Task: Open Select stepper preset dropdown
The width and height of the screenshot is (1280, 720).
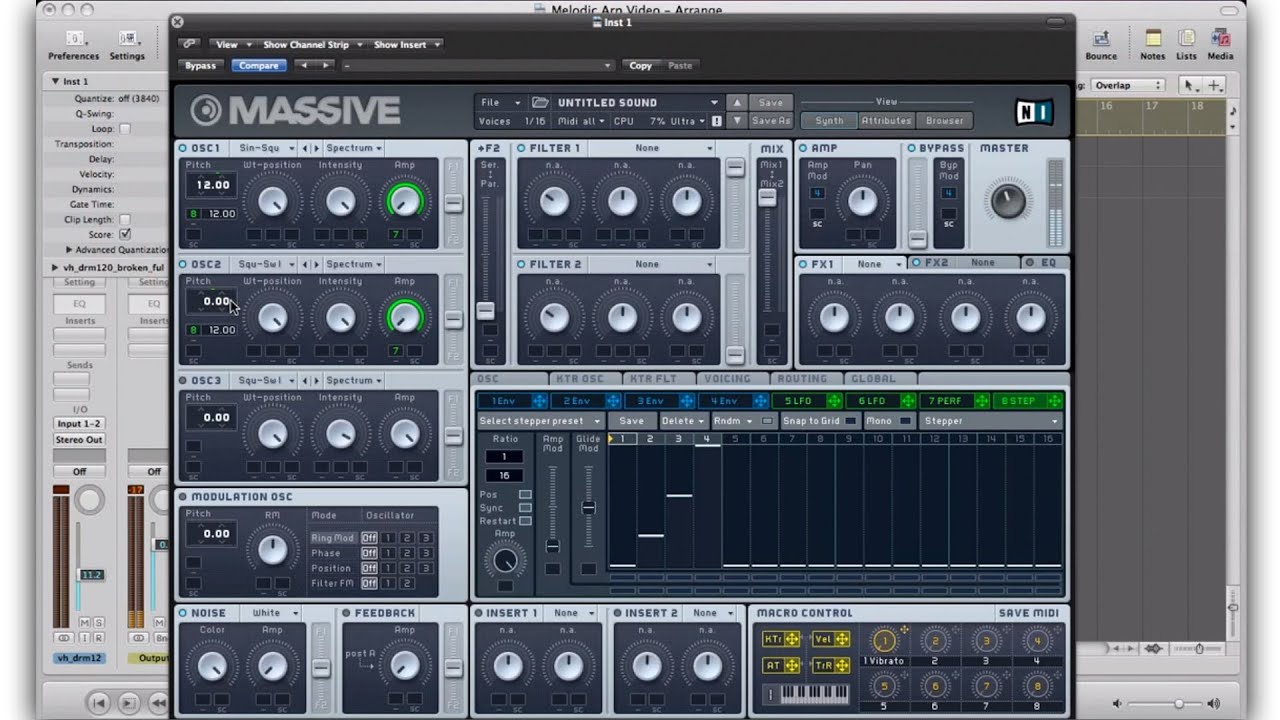Action: point(541,421)
